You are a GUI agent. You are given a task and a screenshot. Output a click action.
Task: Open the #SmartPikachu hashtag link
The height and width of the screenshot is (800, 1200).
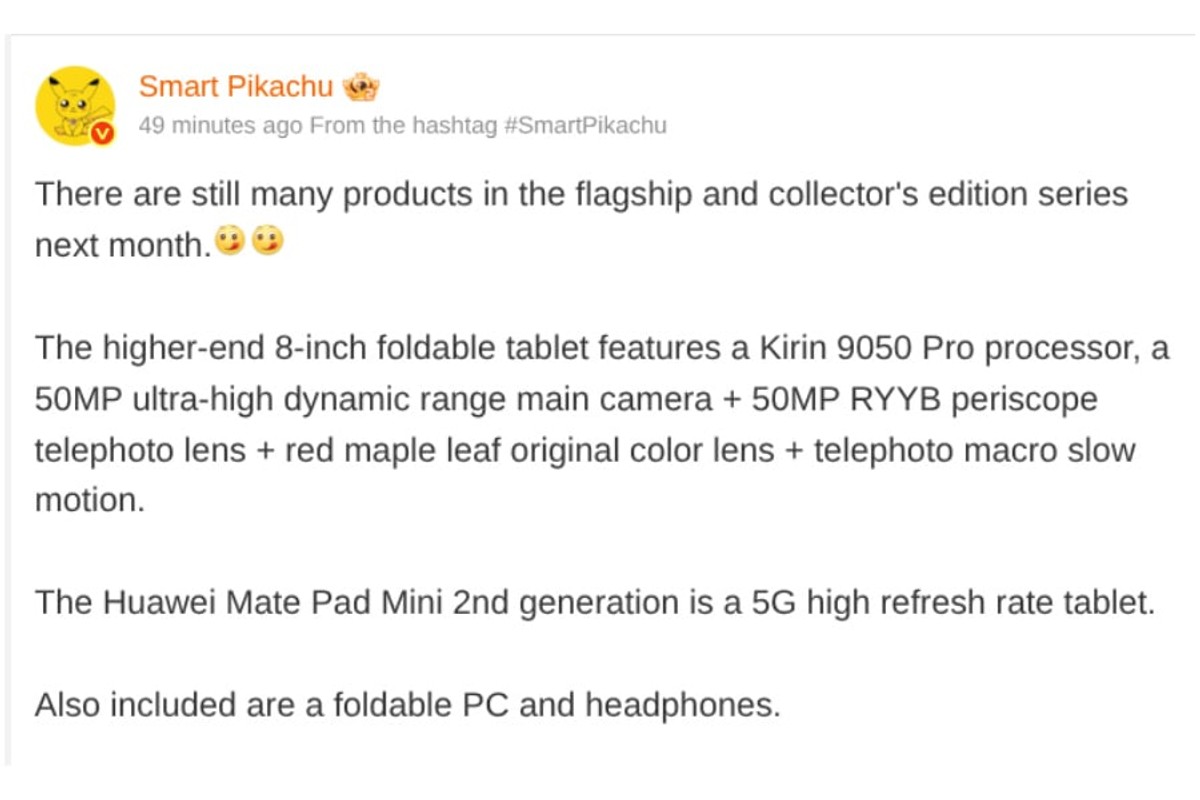pyautogui.click(x=586, y=126)
